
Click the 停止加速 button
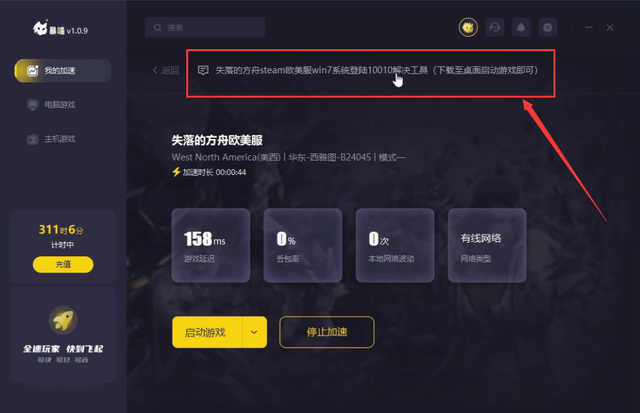click(x=327, y=332)
